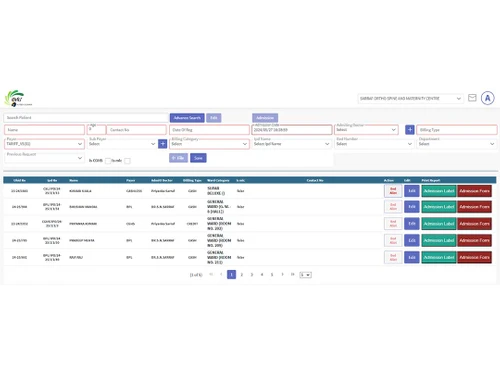Open the Ipd Name dropdown

pos(292,144)
